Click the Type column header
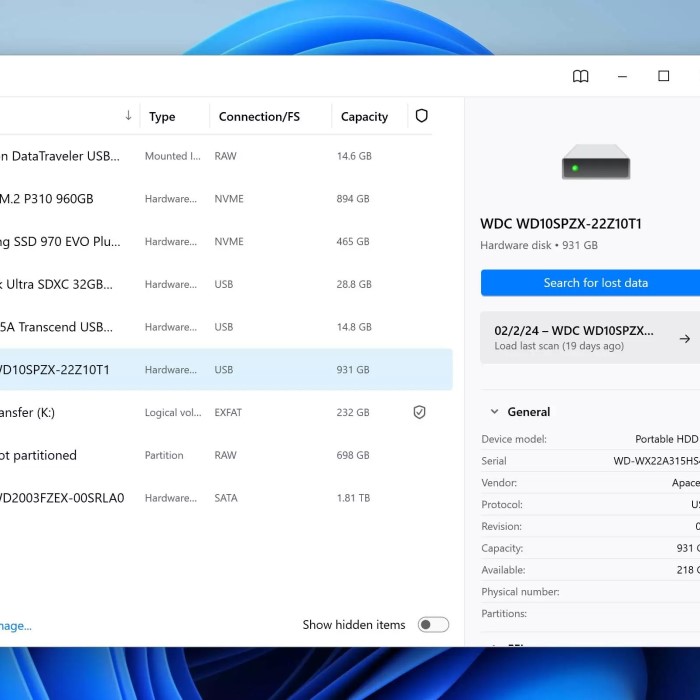This screenshot has height=700, width=700. tap(162, 117)
